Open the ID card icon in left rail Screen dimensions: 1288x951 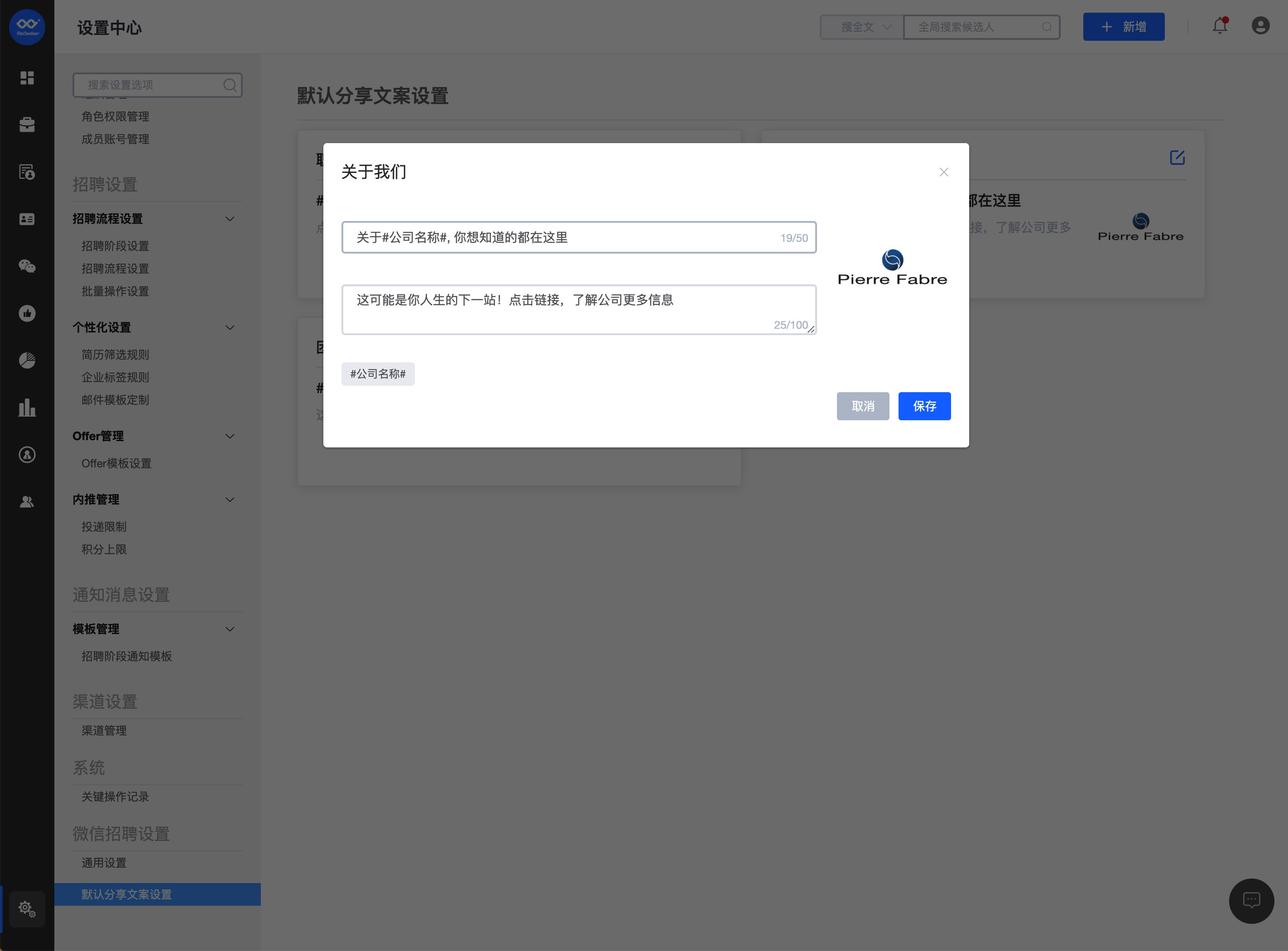pos(27,219)
